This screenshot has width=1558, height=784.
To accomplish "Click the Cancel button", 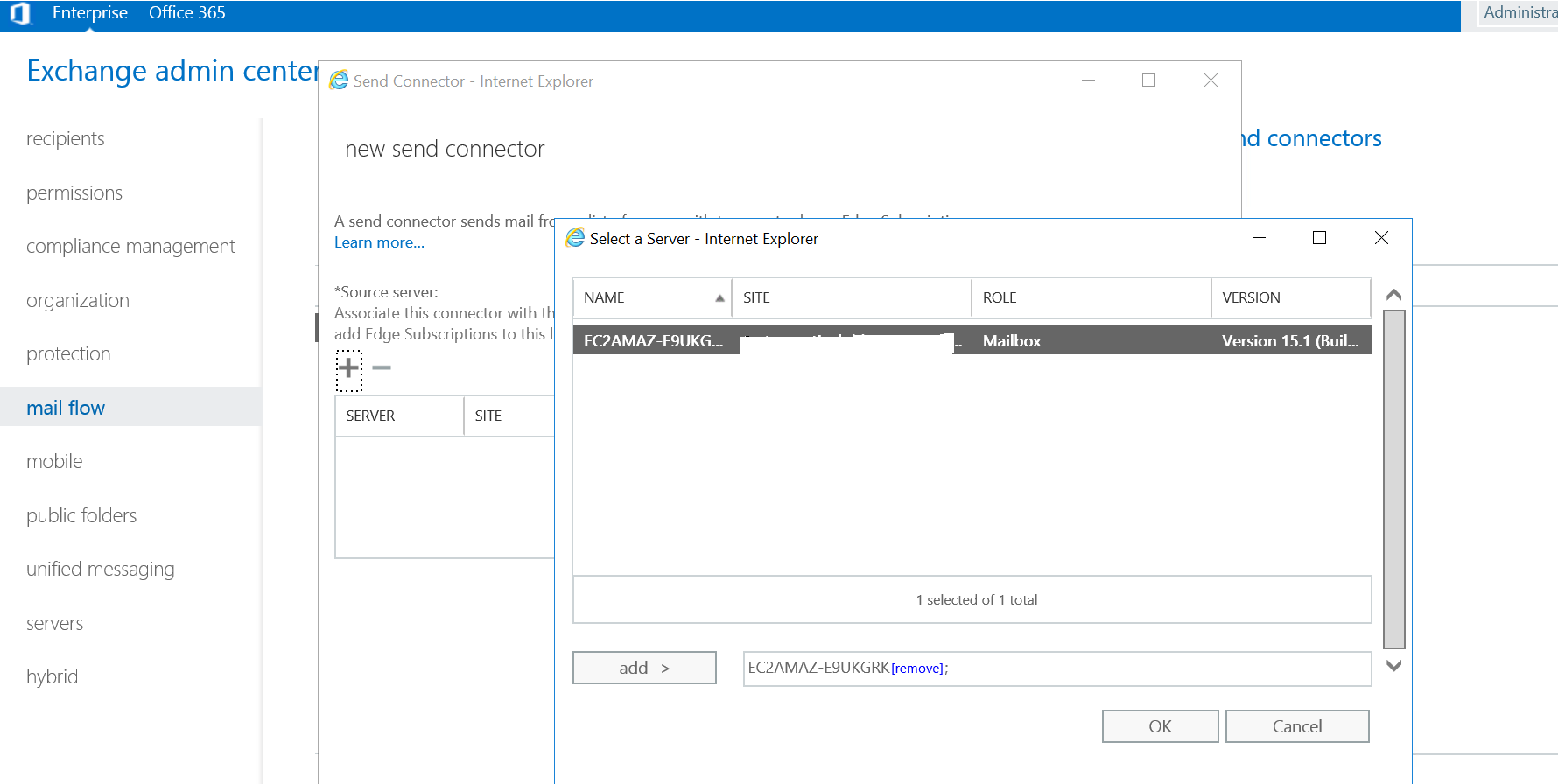I will (1297, 726).
